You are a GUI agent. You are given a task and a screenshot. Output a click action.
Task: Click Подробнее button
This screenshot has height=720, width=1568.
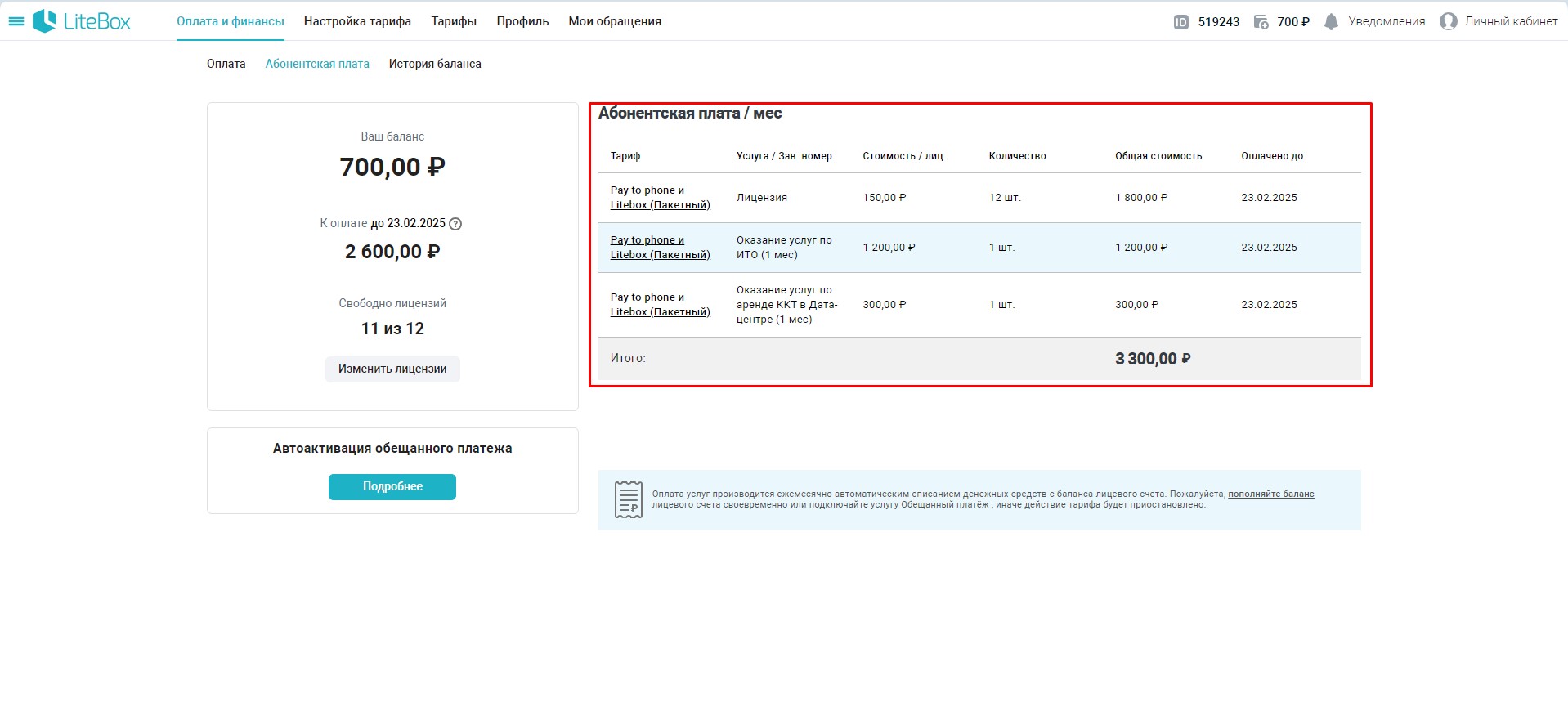[392, 486]
